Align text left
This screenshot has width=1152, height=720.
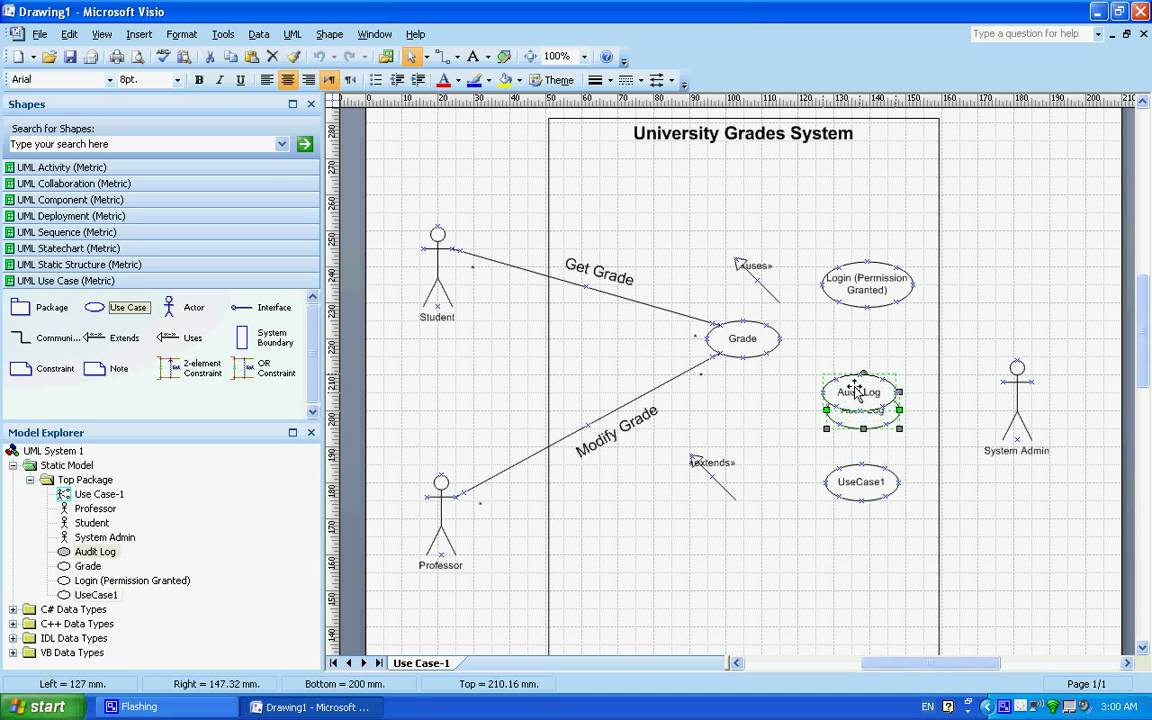pos(267,80)
